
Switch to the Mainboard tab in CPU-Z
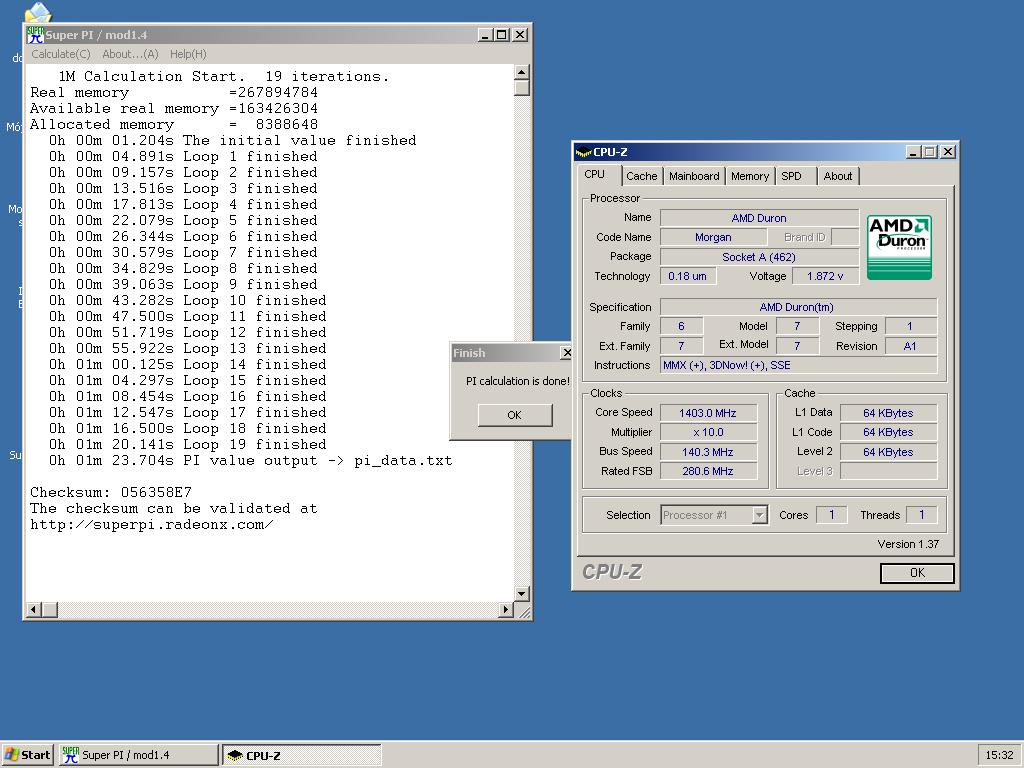tap(694, 176)
